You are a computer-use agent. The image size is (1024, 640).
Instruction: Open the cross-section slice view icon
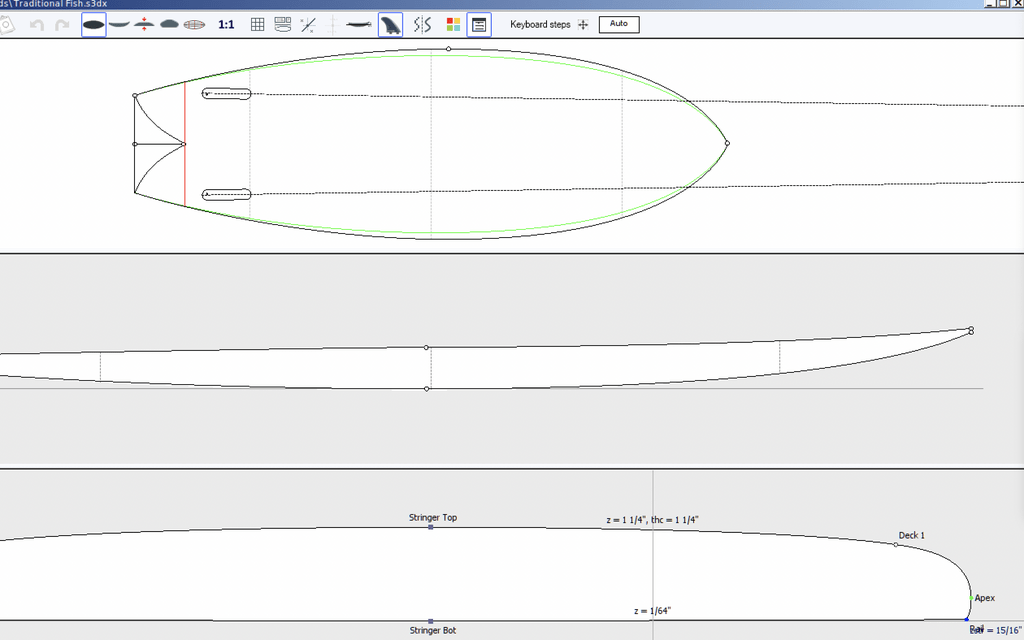169,24
